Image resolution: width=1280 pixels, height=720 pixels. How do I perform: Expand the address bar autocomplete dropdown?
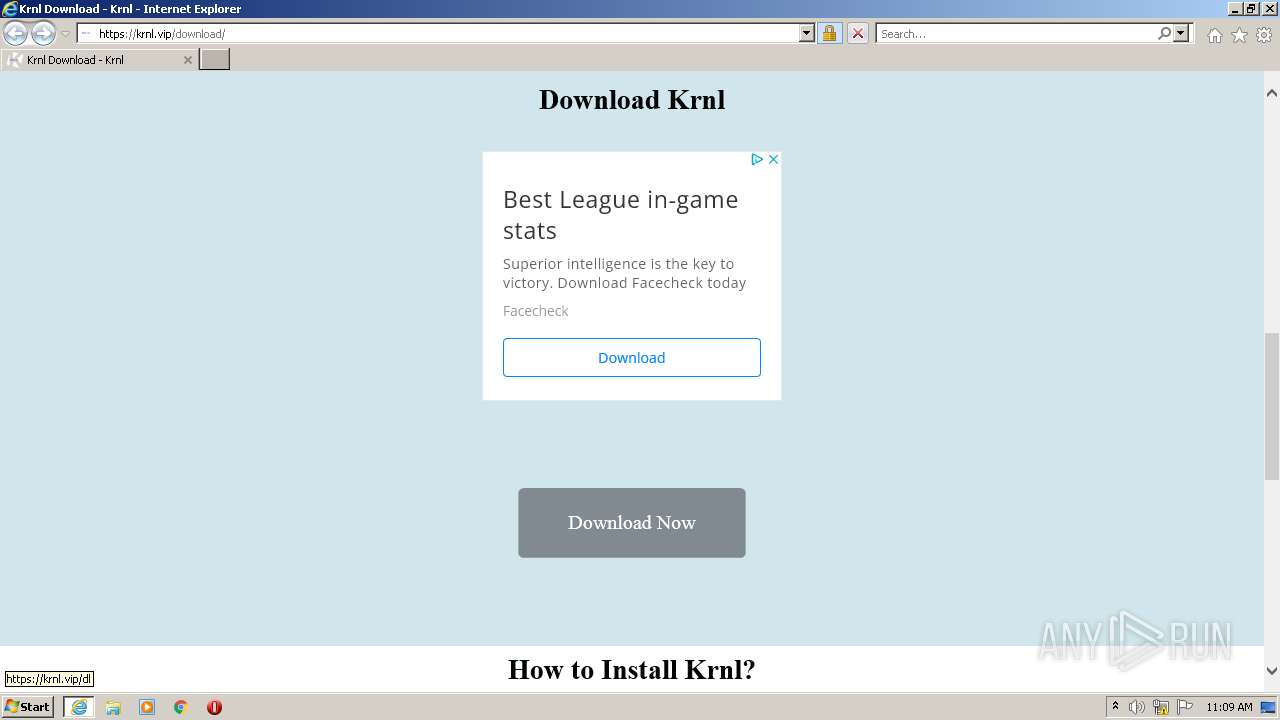click(807, 34)
